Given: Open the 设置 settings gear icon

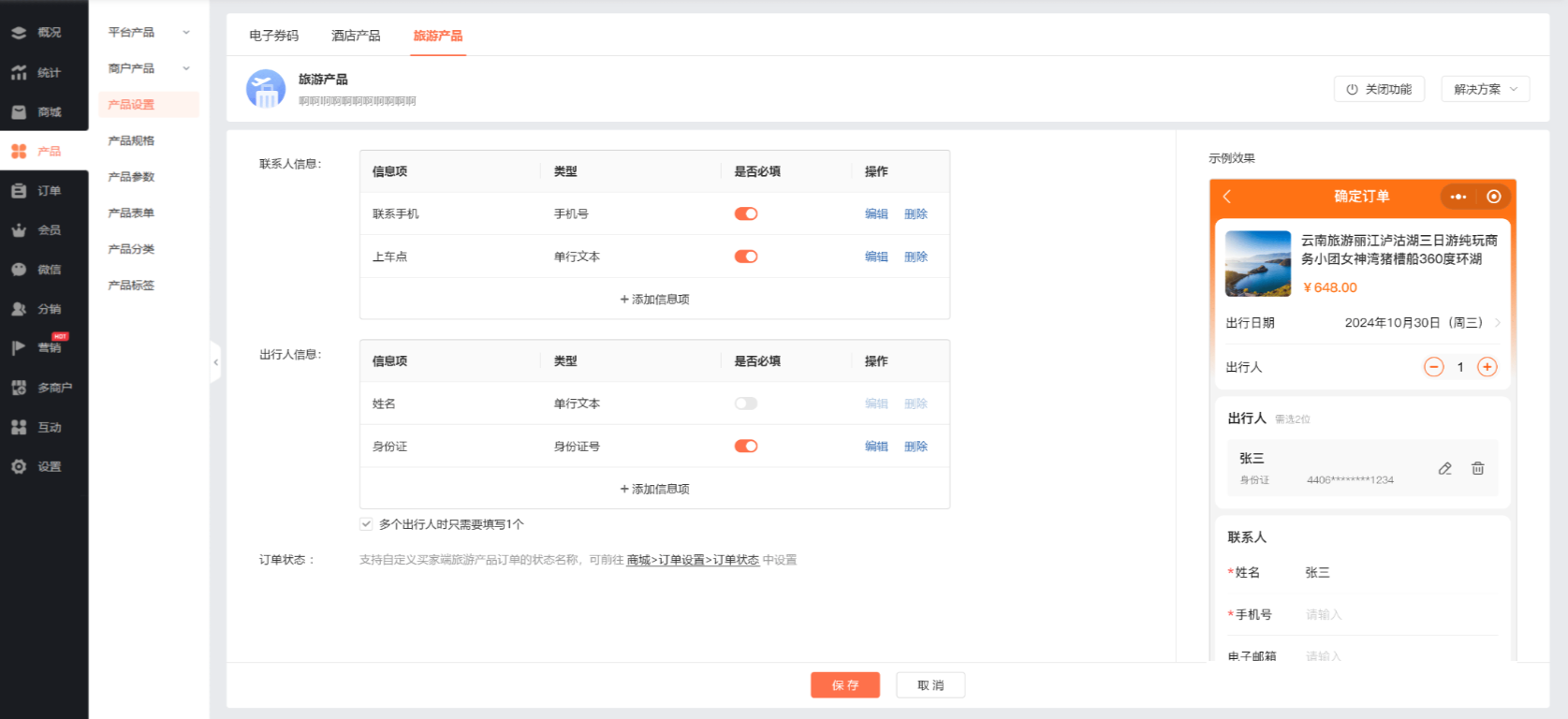Looking at the screenshot, I should click(x=19, y=466).
